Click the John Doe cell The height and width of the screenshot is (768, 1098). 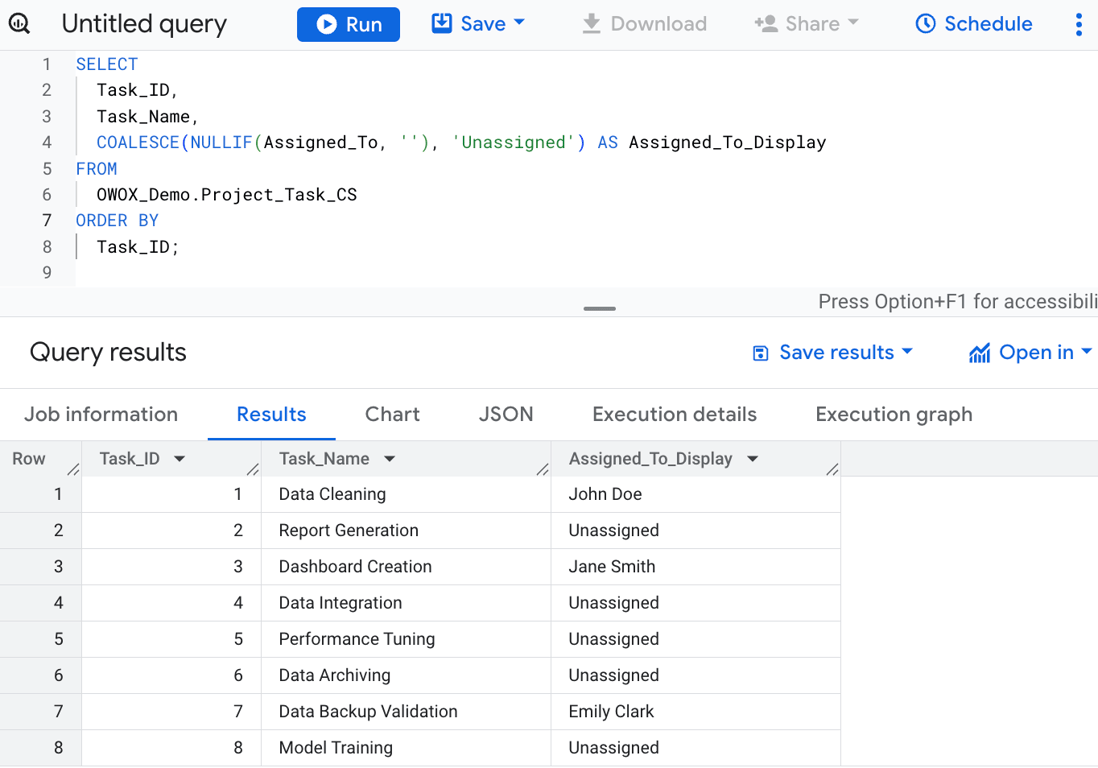click(x=696, y=494)
